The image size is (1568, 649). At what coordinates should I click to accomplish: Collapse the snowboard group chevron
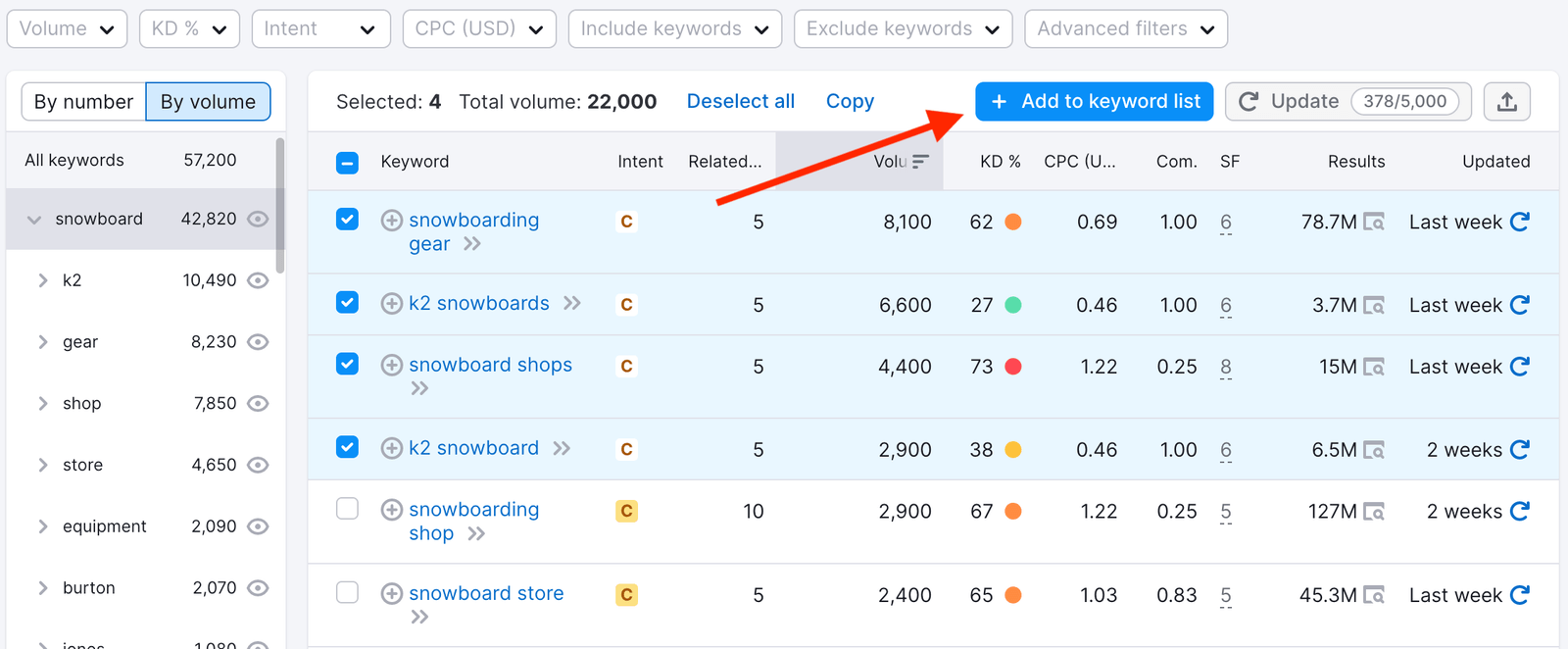(34, 220)
